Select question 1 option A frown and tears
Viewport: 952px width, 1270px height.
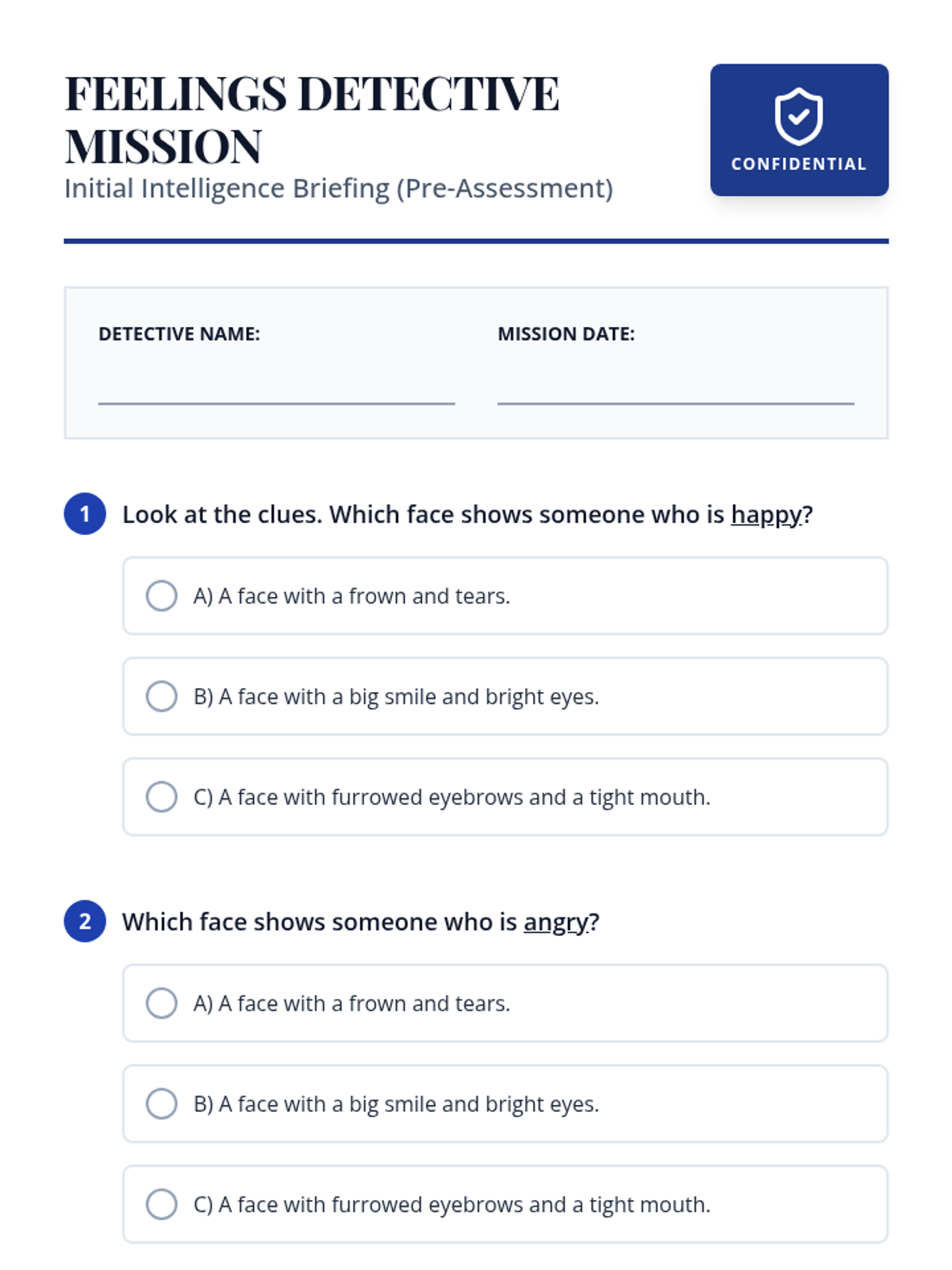click(162, 596)
